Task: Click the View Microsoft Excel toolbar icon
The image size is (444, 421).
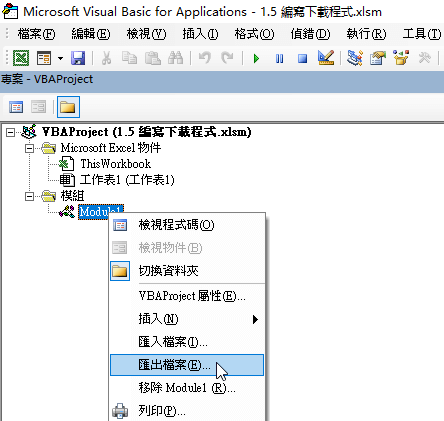Action: coord(21,58)
